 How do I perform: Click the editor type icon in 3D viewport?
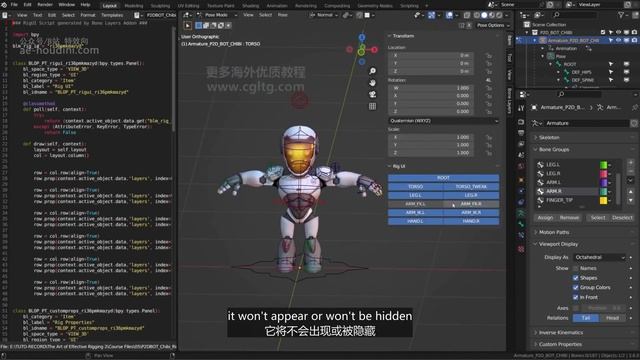[187, 15]
